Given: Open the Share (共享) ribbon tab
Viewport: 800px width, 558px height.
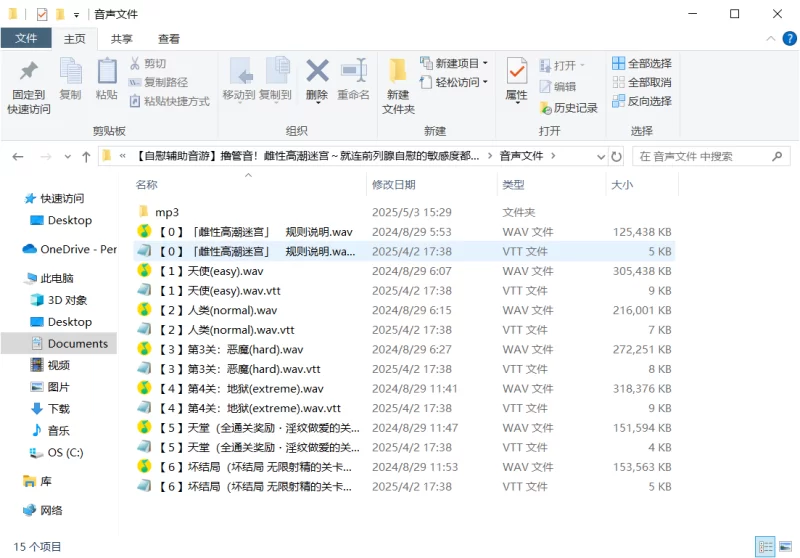Looking at the screenshot, I should click(122, 39).
